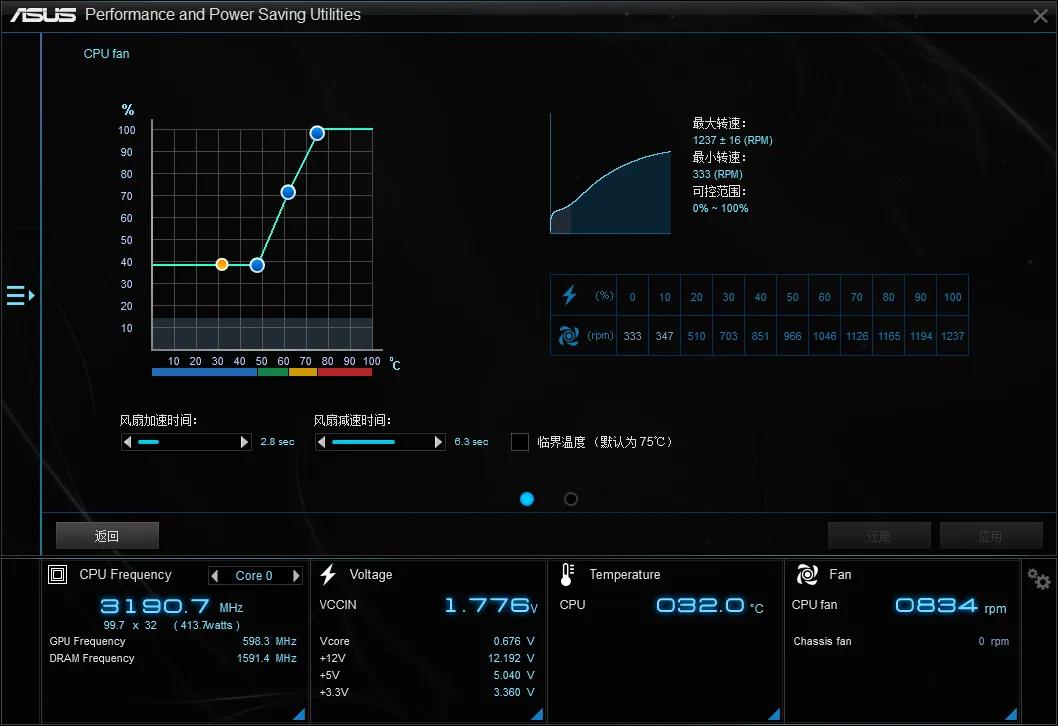The image size is (1058, 726).
Task: Click the percent power icon in table
Action: [569, 295]
